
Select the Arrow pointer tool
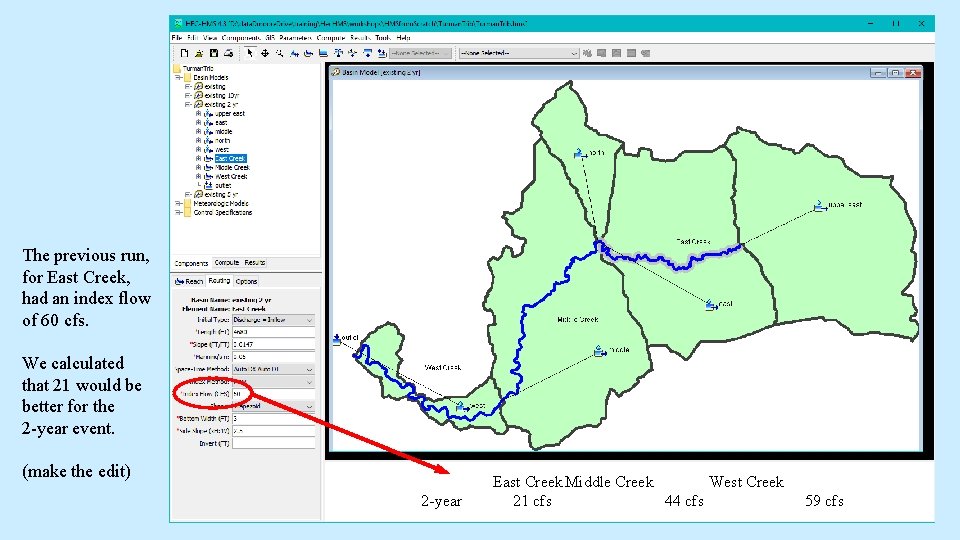click(x=250, y=53)
